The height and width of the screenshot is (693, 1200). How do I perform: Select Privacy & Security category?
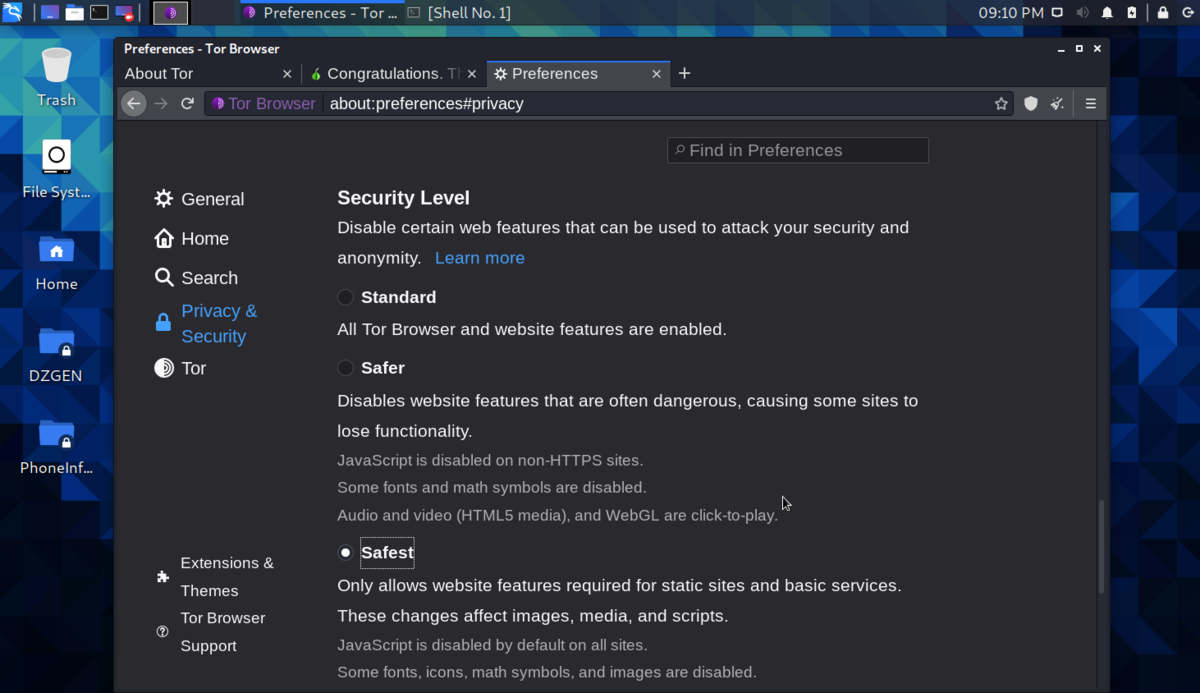208,323
